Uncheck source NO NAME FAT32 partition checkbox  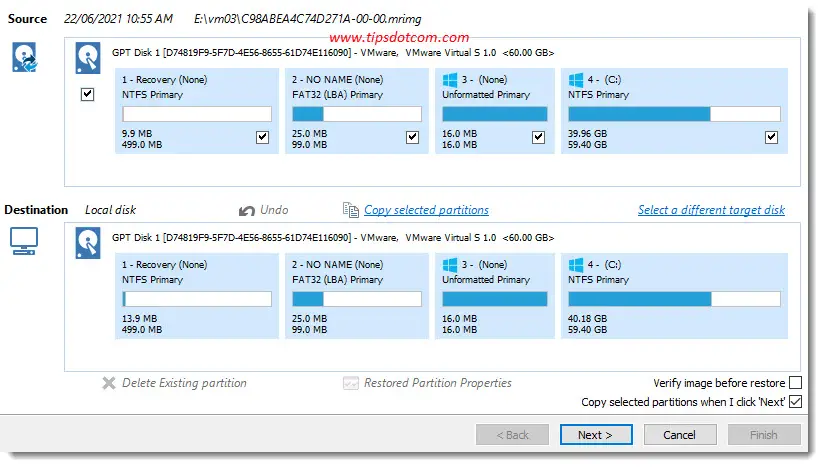413,137
